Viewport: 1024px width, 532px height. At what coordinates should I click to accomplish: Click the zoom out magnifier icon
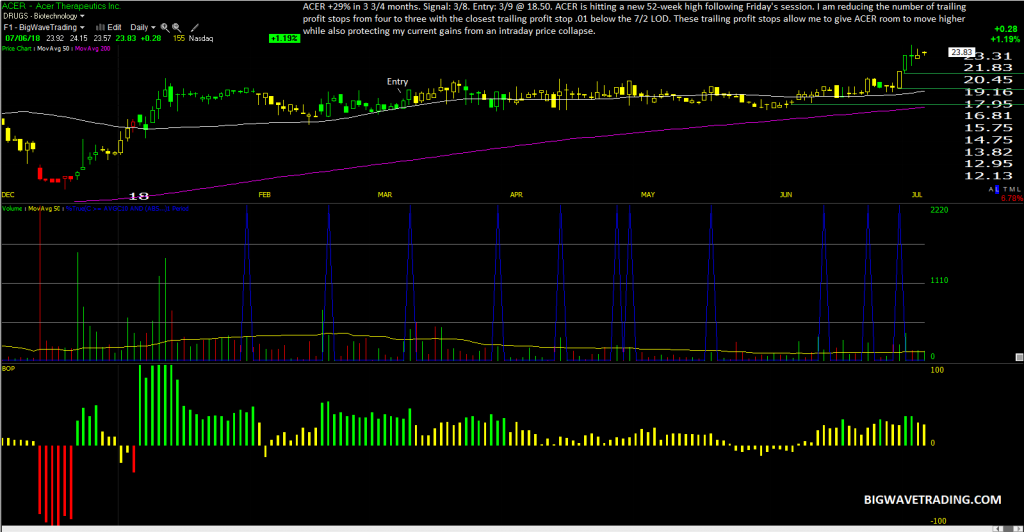[177, 27]
